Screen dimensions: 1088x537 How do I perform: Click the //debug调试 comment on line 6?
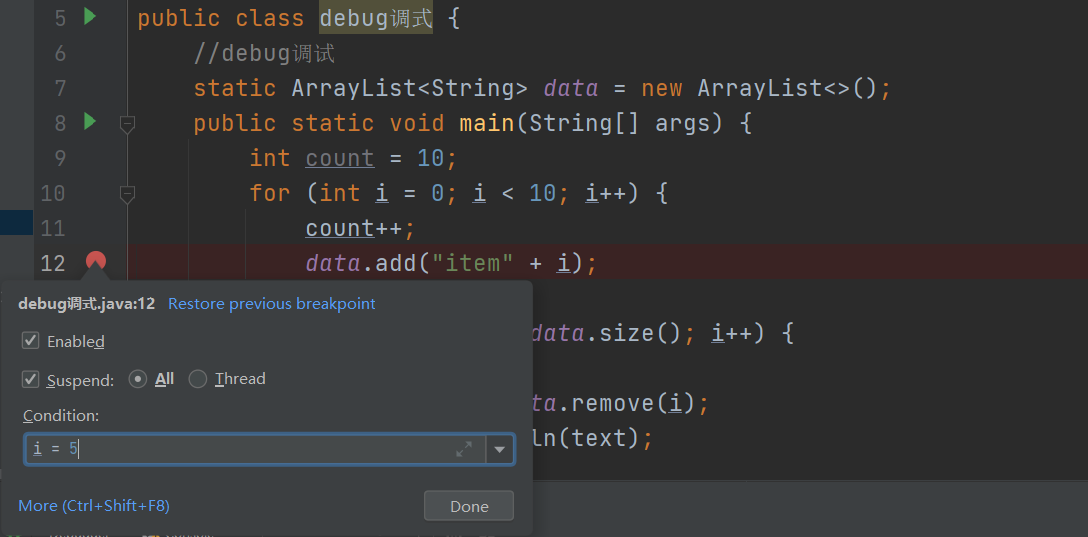(x=264, y=53)
